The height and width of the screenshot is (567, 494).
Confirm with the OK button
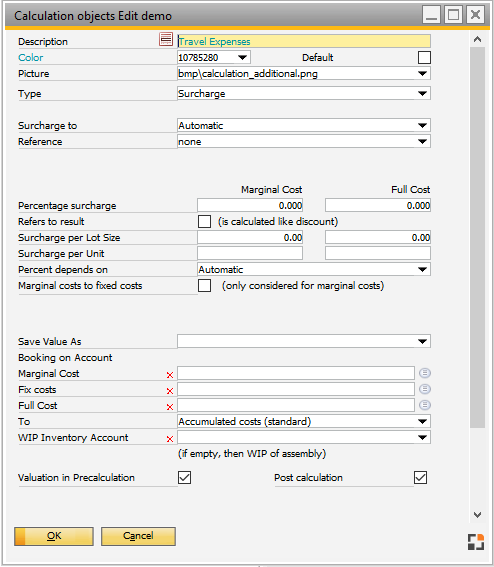(54, 536)
